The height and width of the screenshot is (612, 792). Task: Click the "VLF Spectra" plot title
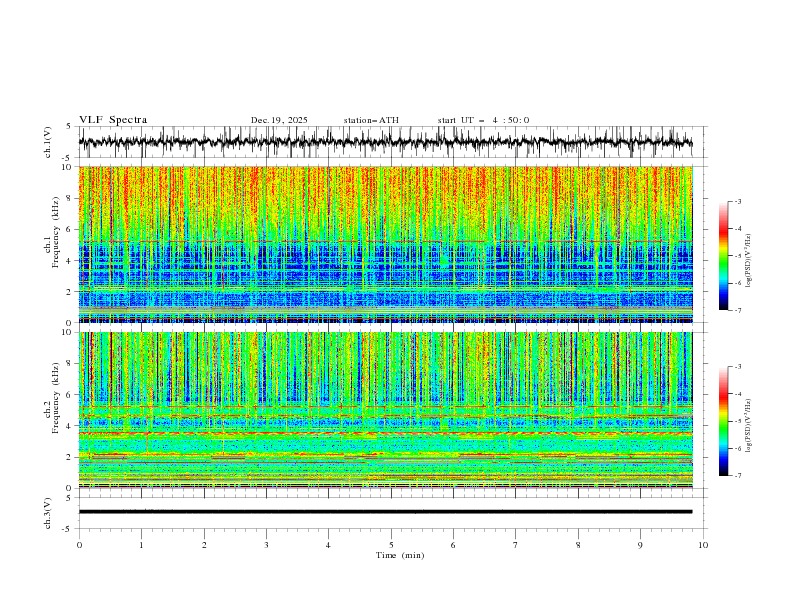pyautogui.click(x=113, y=120)
